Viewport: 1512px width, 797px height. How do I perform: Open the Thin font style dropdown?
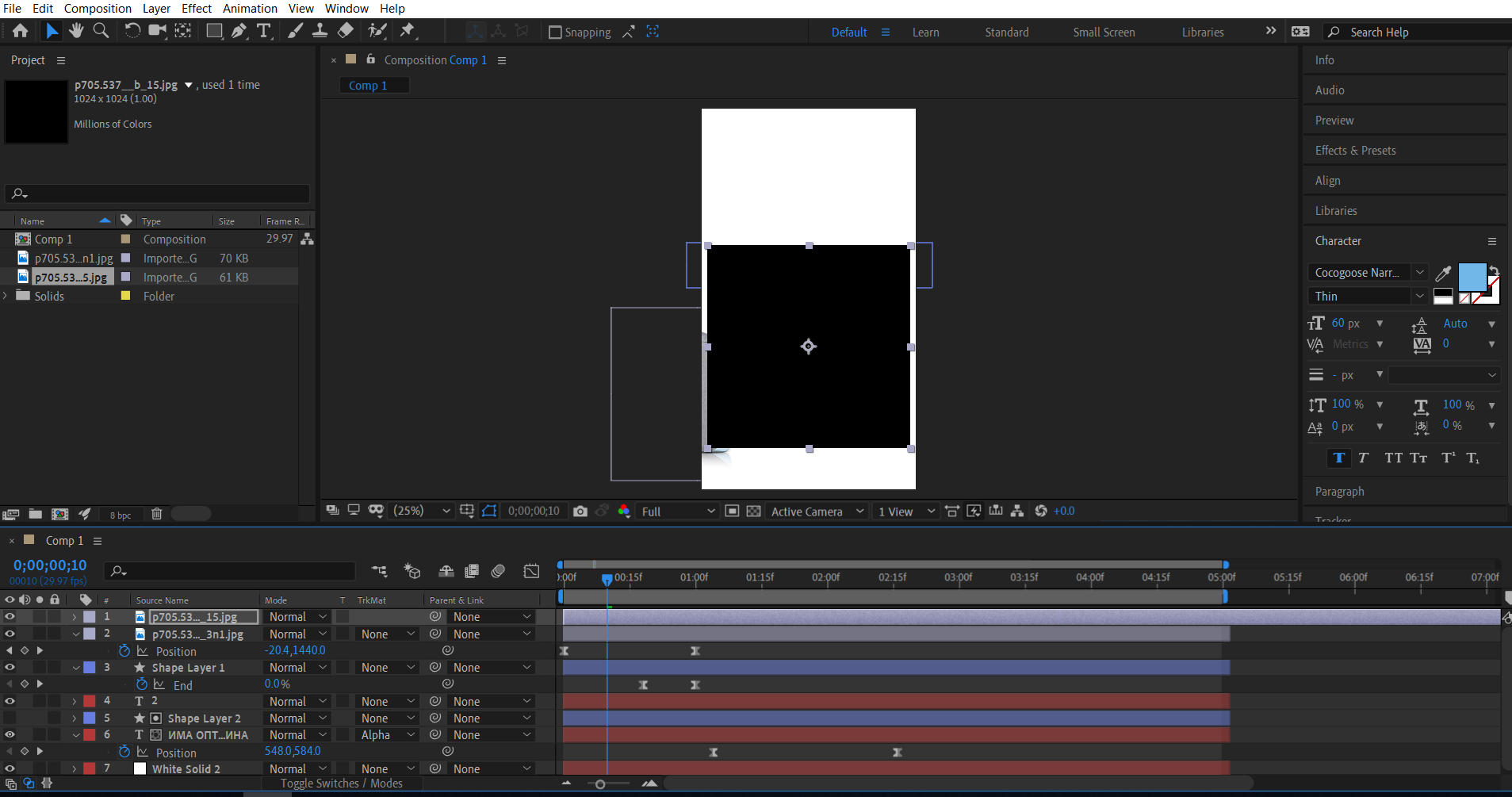pyautogui.click(x=1368, y=296)
